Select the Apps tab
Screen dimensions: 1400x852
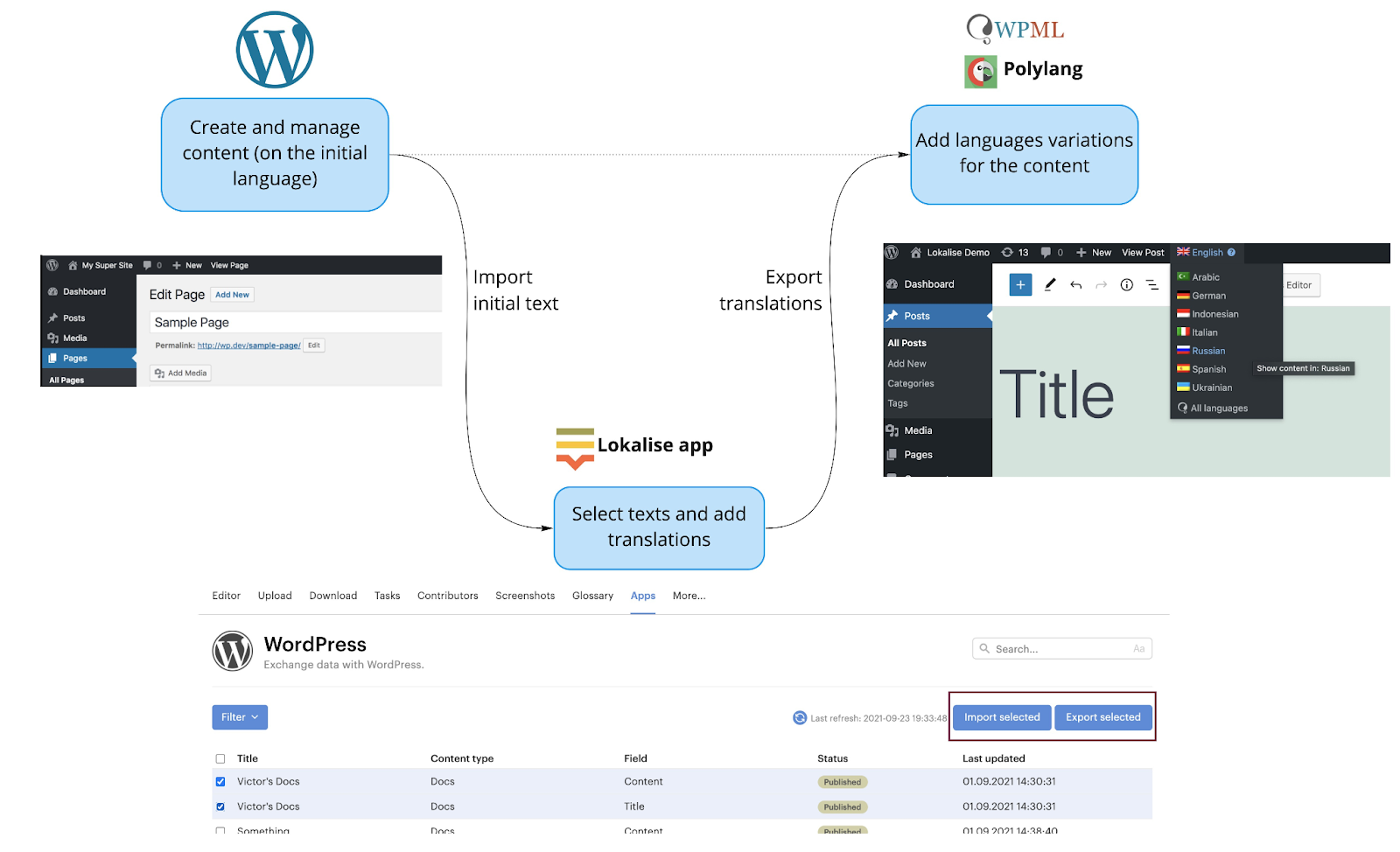pos(643,596)
